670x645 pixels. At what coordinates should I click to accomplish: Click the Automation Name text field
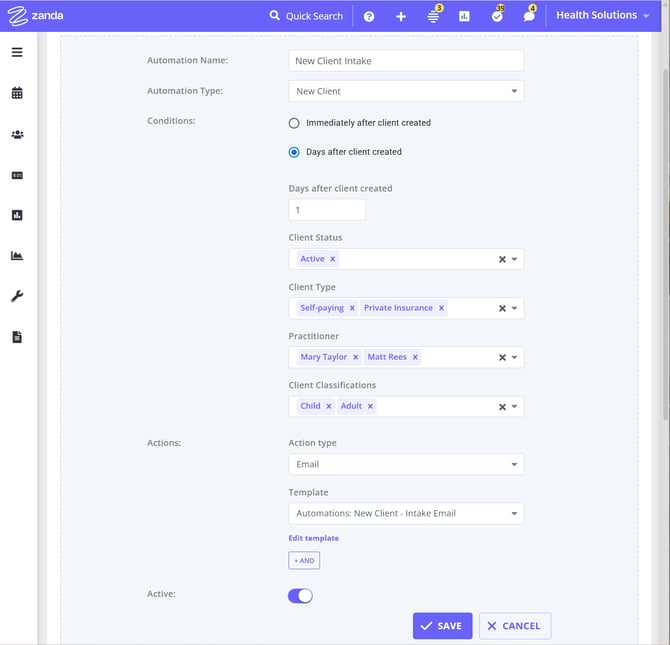pyautogui.click(x=405, y=61)
